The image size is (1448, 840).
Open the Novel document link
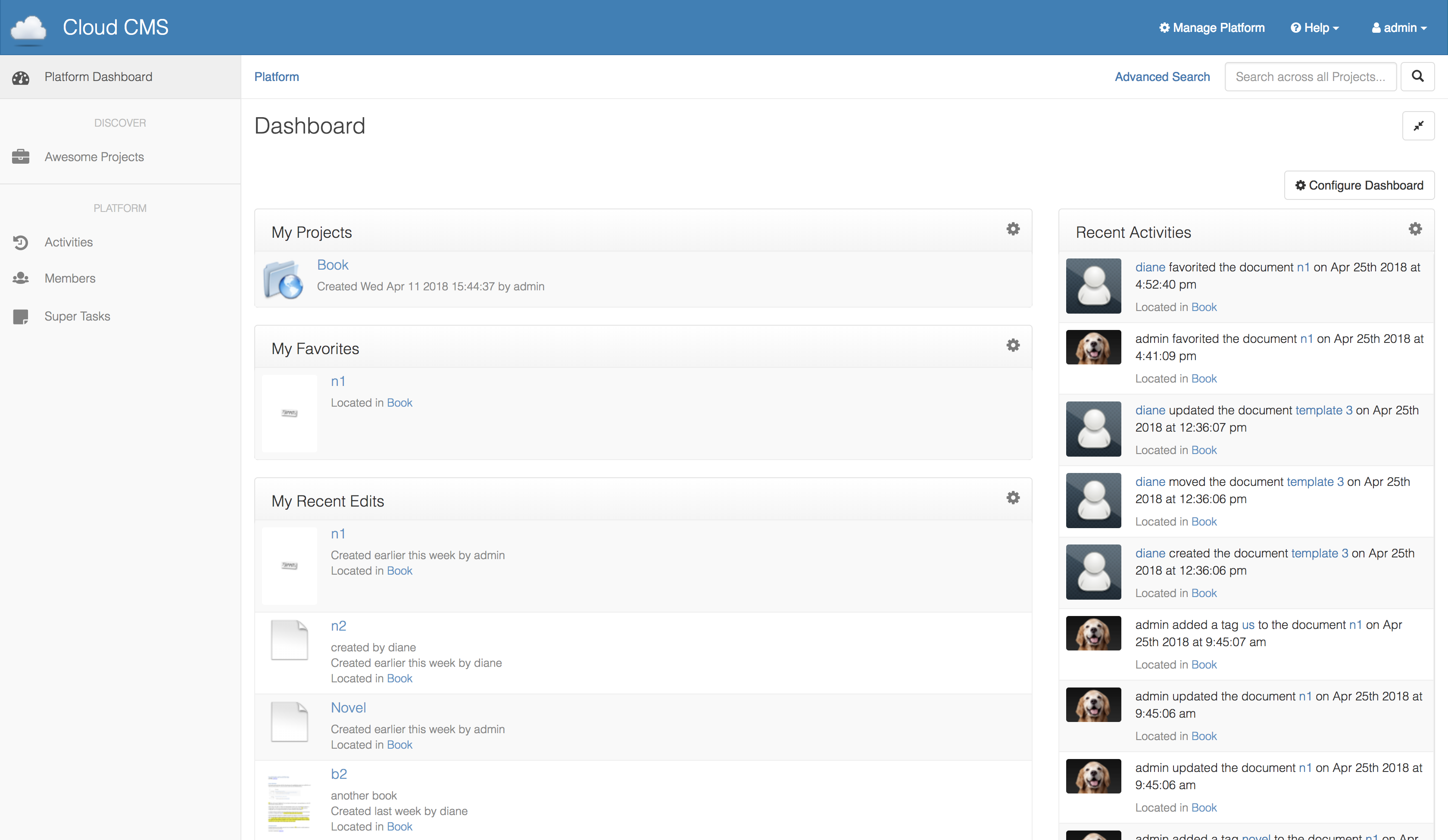coord(348,708)
